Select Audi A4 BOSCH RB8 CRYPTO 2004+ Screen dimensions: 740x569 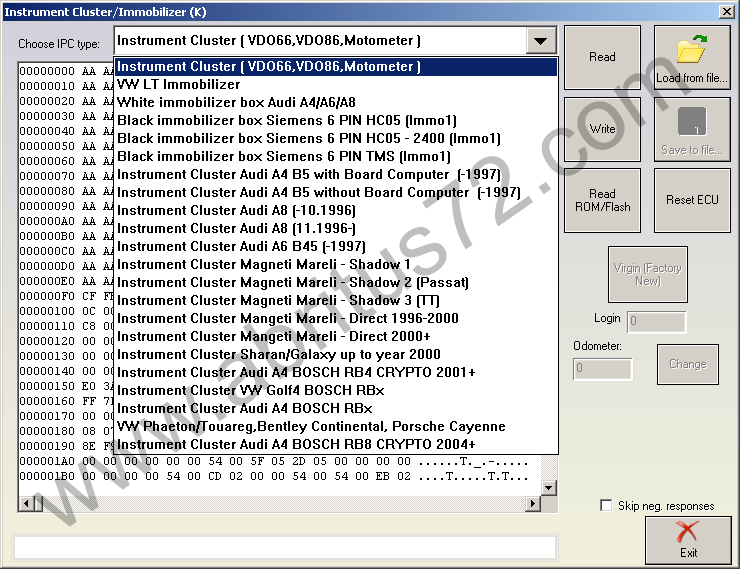[336, 444]
